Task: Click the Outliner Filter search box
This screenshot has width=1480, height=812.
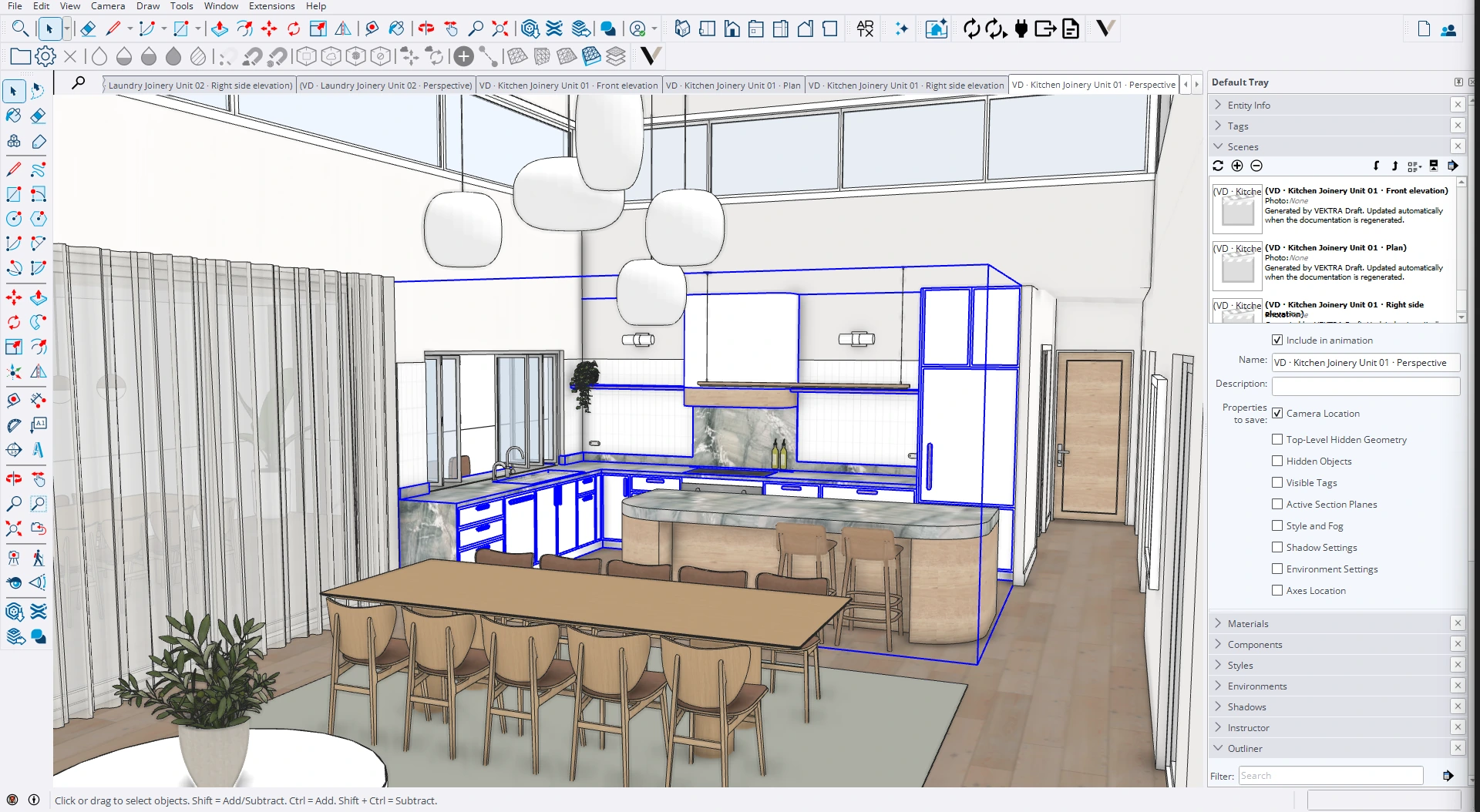Action: point(1330,776)
